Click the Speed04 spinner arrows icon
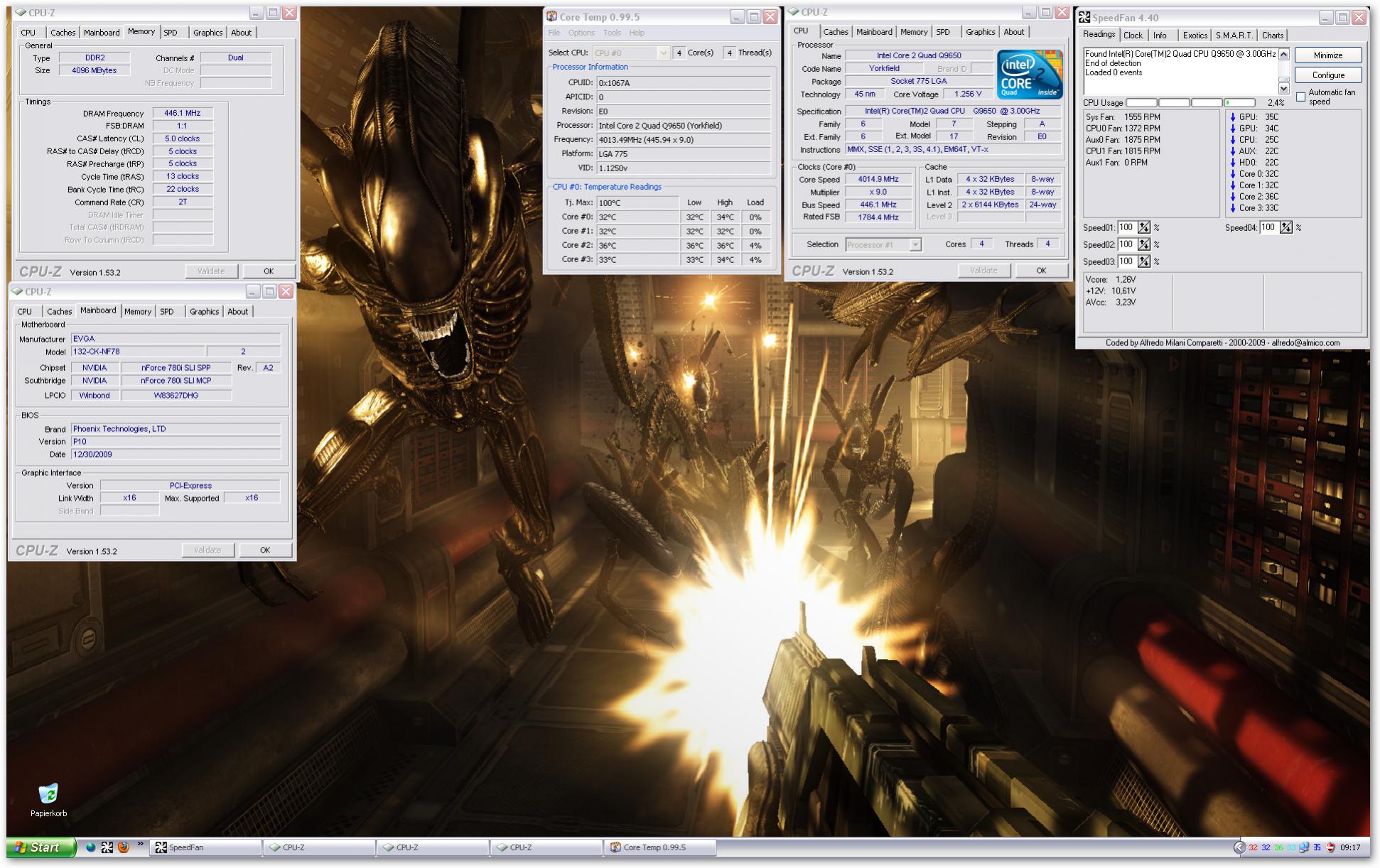Screen dimensions: 1380x868 click(1285, 228)
